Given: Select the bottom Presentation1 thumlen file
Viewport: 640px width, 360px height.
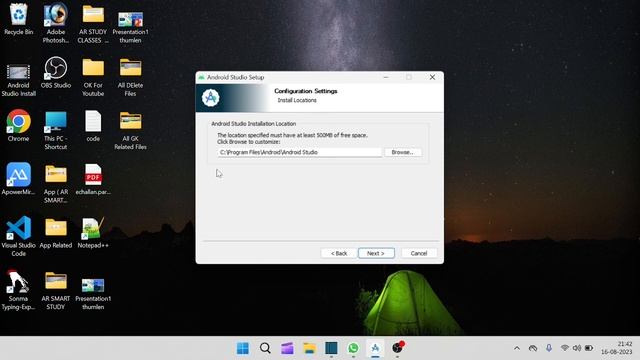Looking at the screenshot, I should pyautogui.click(x=93, y=293).
